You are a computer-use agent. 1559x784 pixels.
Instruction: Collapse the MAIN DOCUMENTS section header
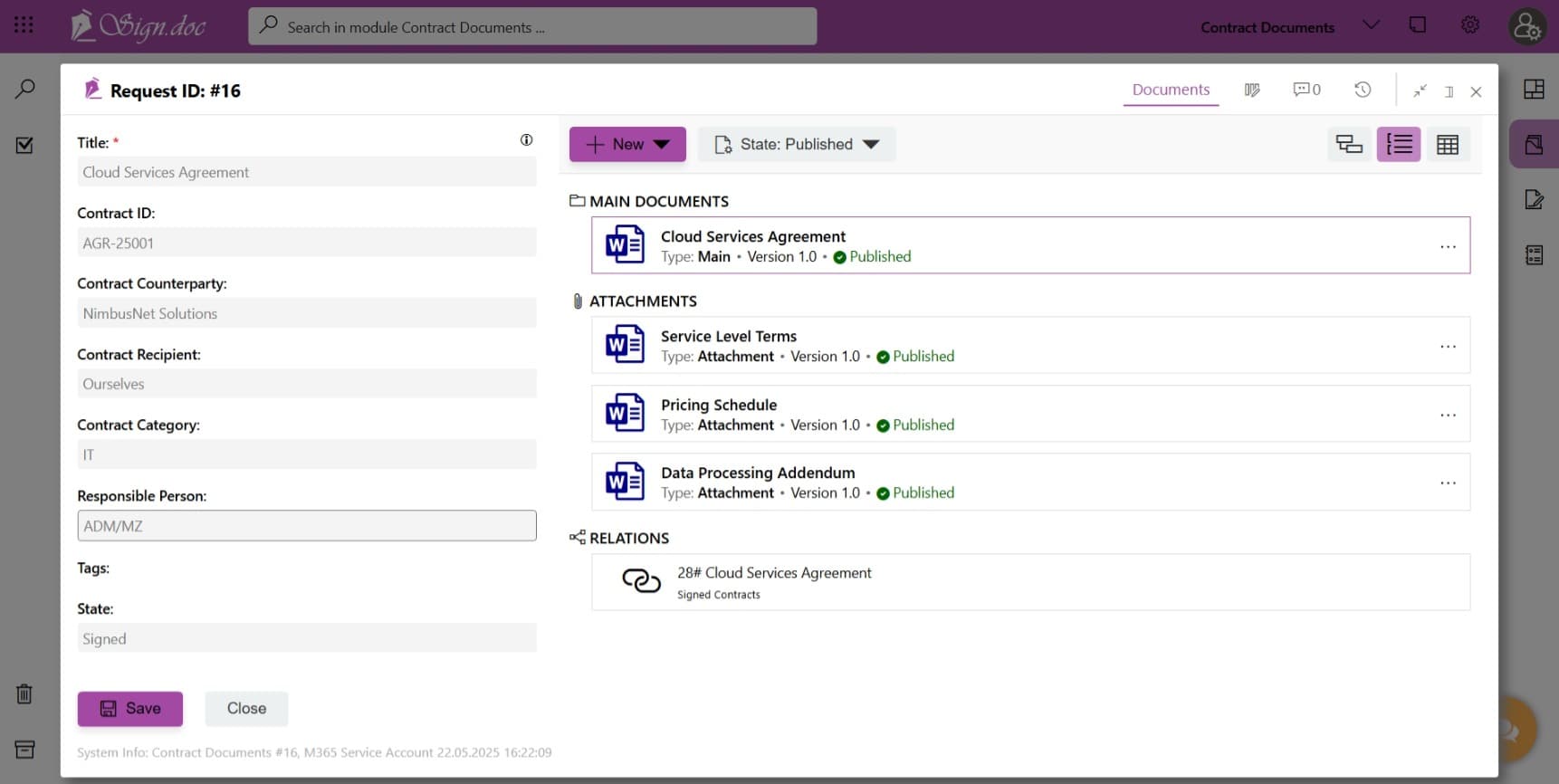(649, 201)
